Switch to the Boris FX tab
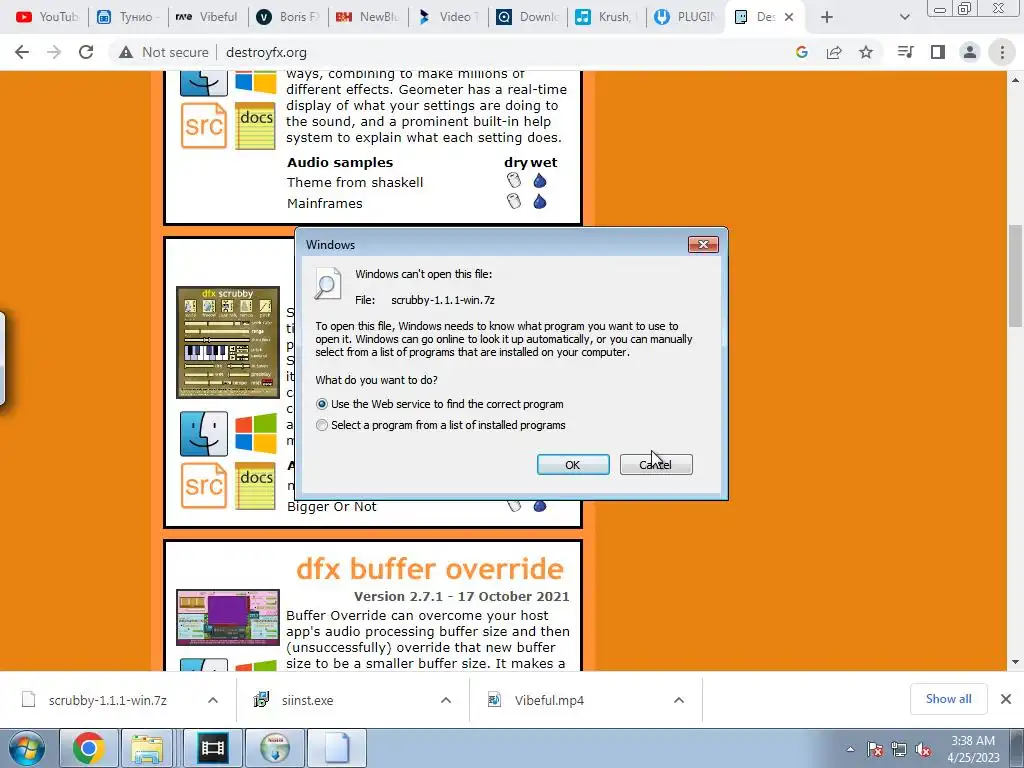Image resolution: width=1024 pixels, height=768 pixels. tap(288, 17)
